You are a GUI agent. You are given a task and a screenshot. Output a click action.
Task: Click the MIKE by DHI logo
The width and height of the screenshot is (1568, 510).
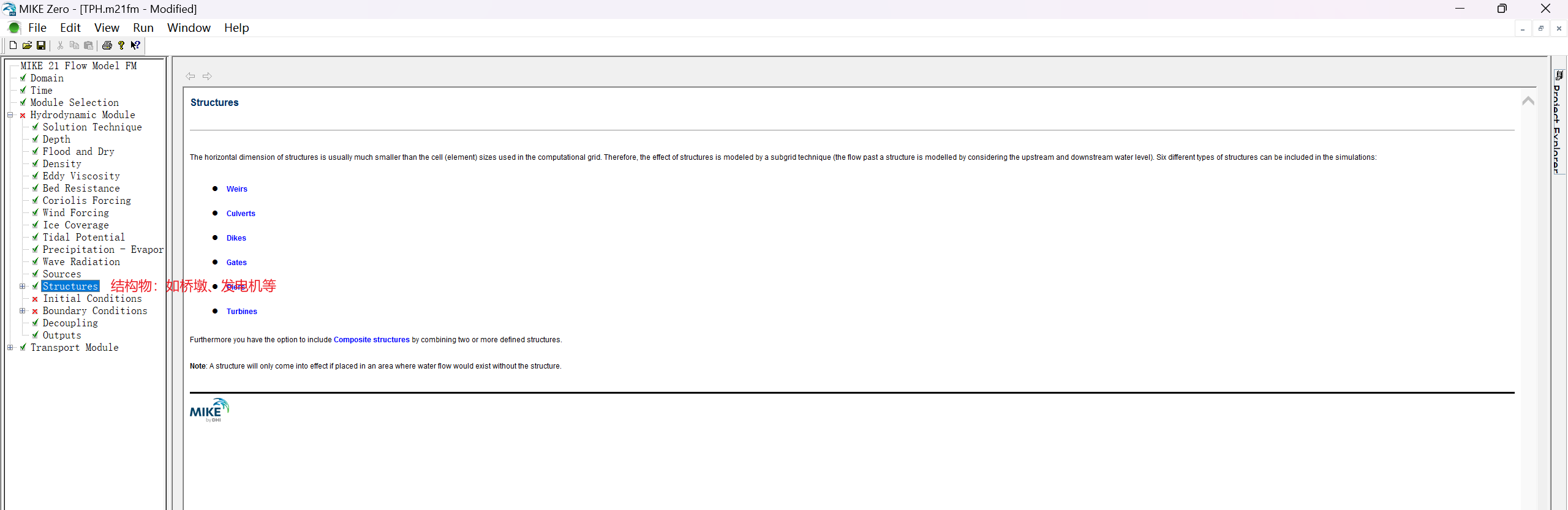coord(209,410)
